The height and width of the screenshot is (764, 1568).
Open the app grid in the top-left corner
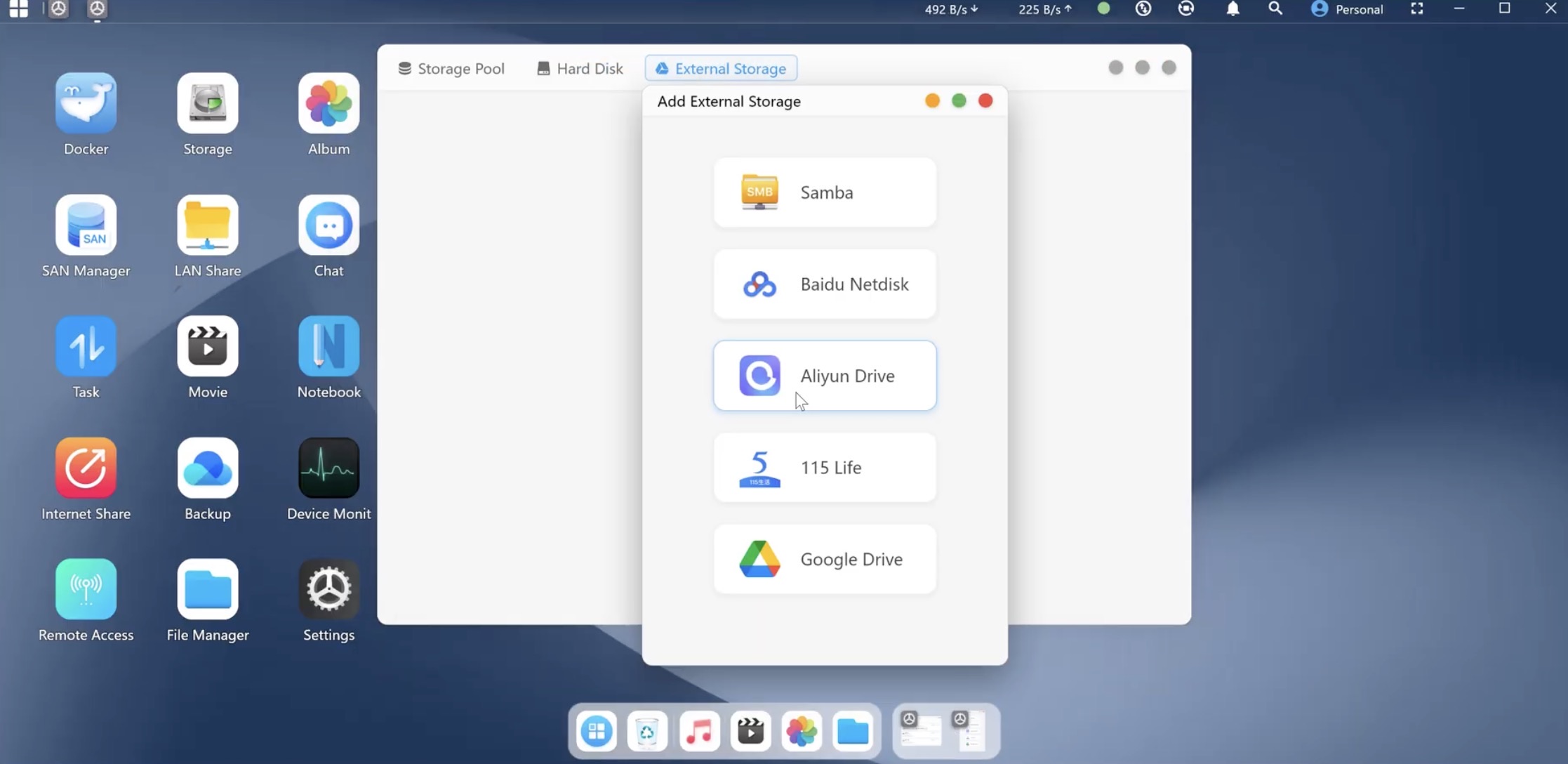pos(19,9)
